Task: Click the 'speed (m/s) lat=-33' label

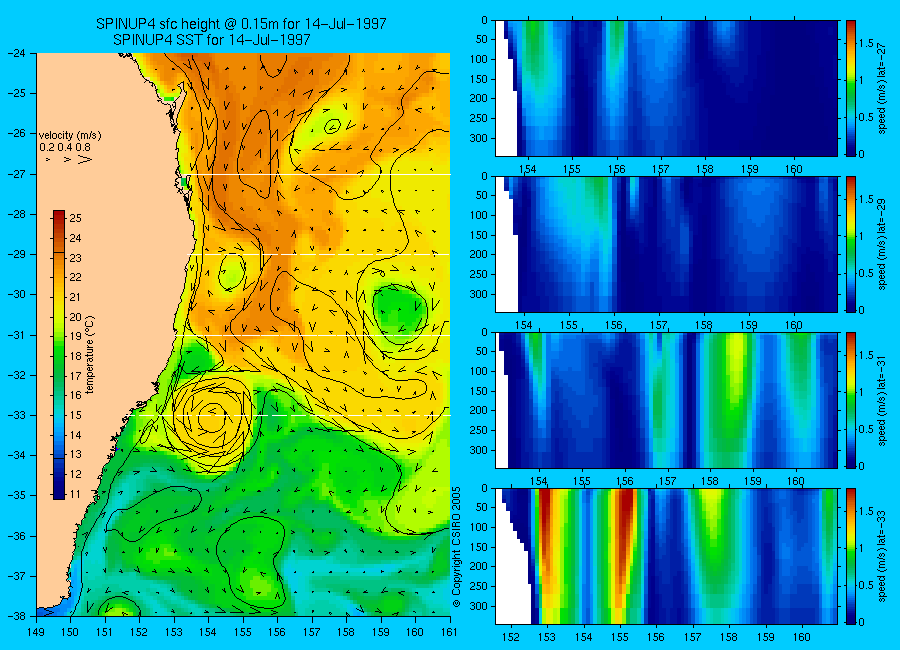Action: [x=883, y=556]
